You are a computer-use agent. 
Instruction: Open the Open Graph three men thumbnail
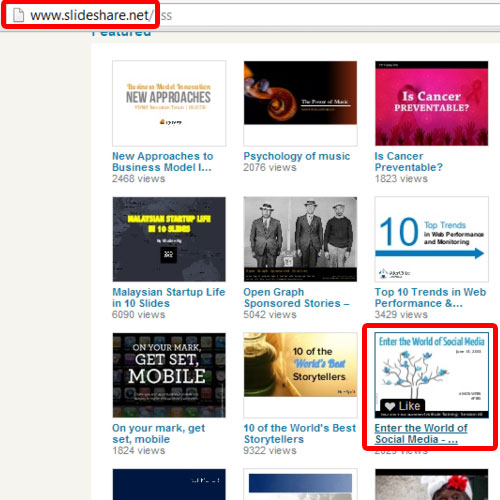coord(300,239)
